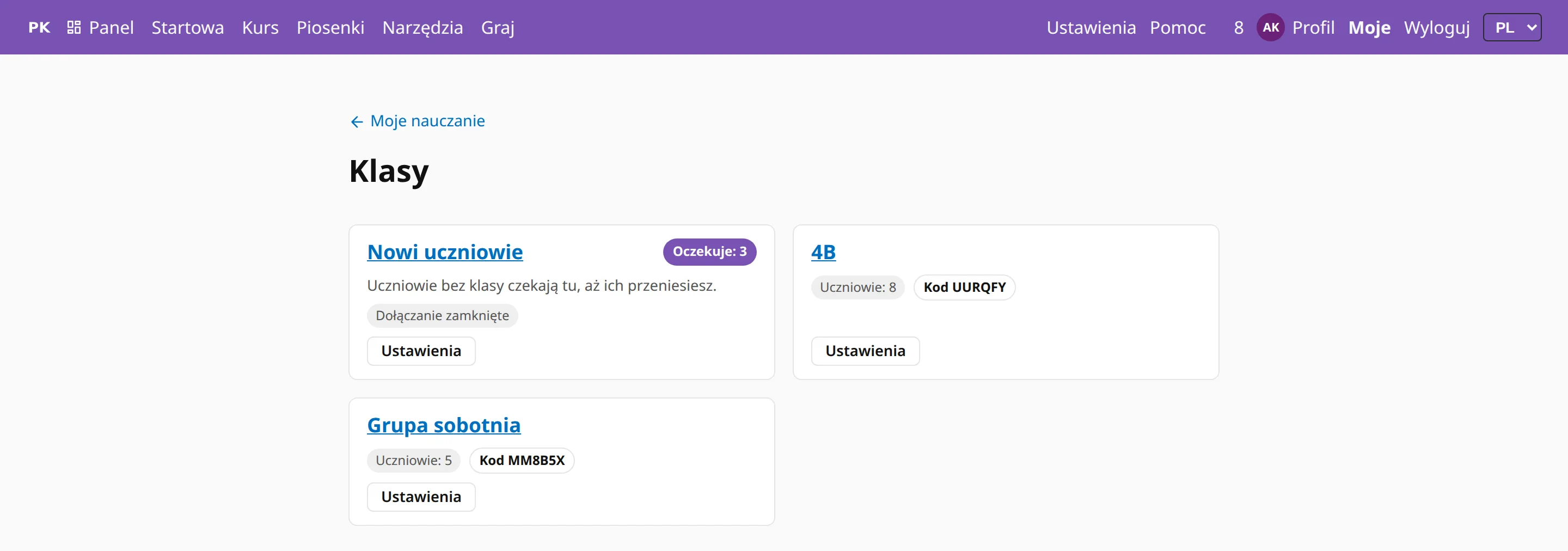Click the Uczniowie: 5 label
The image size is (1568, 551).
(x=413, y=460)
